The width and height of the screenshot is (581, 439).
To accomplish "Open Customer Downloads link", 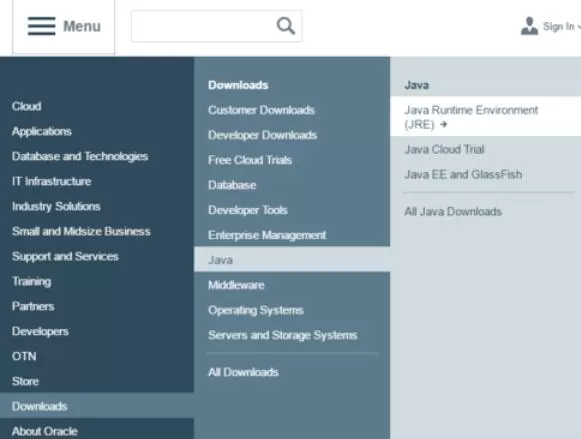I will [261, 110].
